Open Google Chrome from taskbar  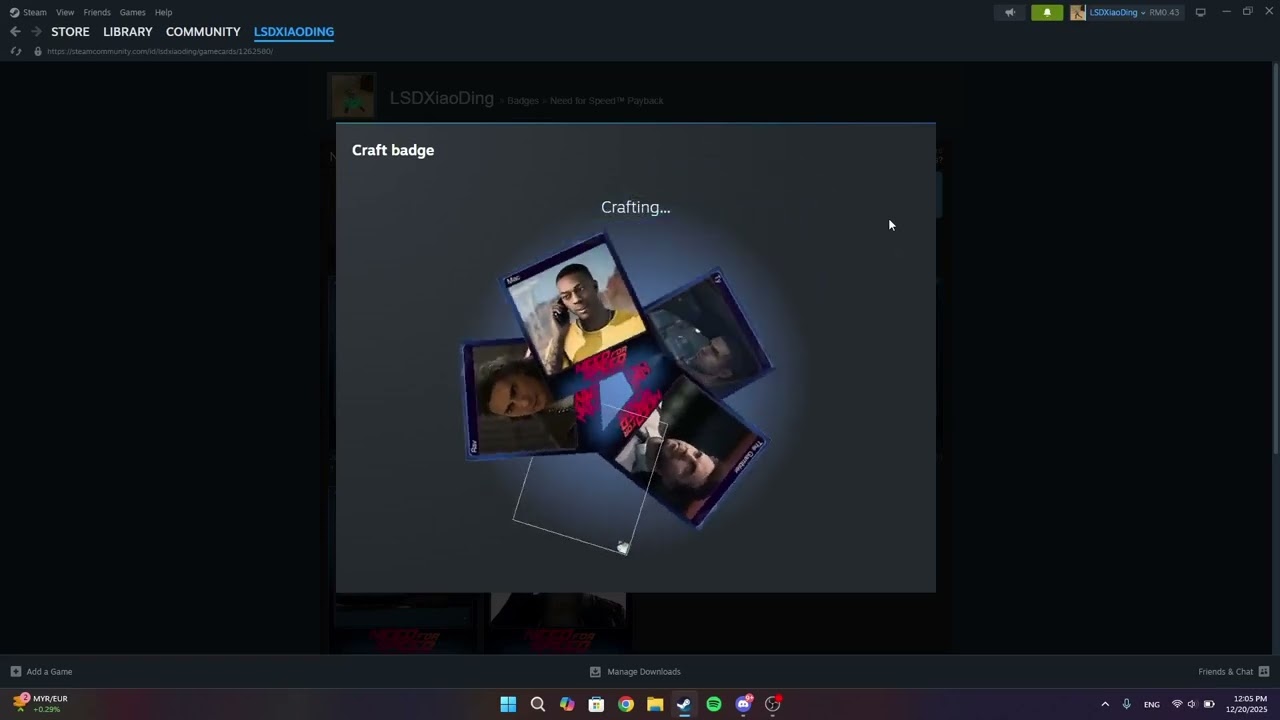(626, 704)
